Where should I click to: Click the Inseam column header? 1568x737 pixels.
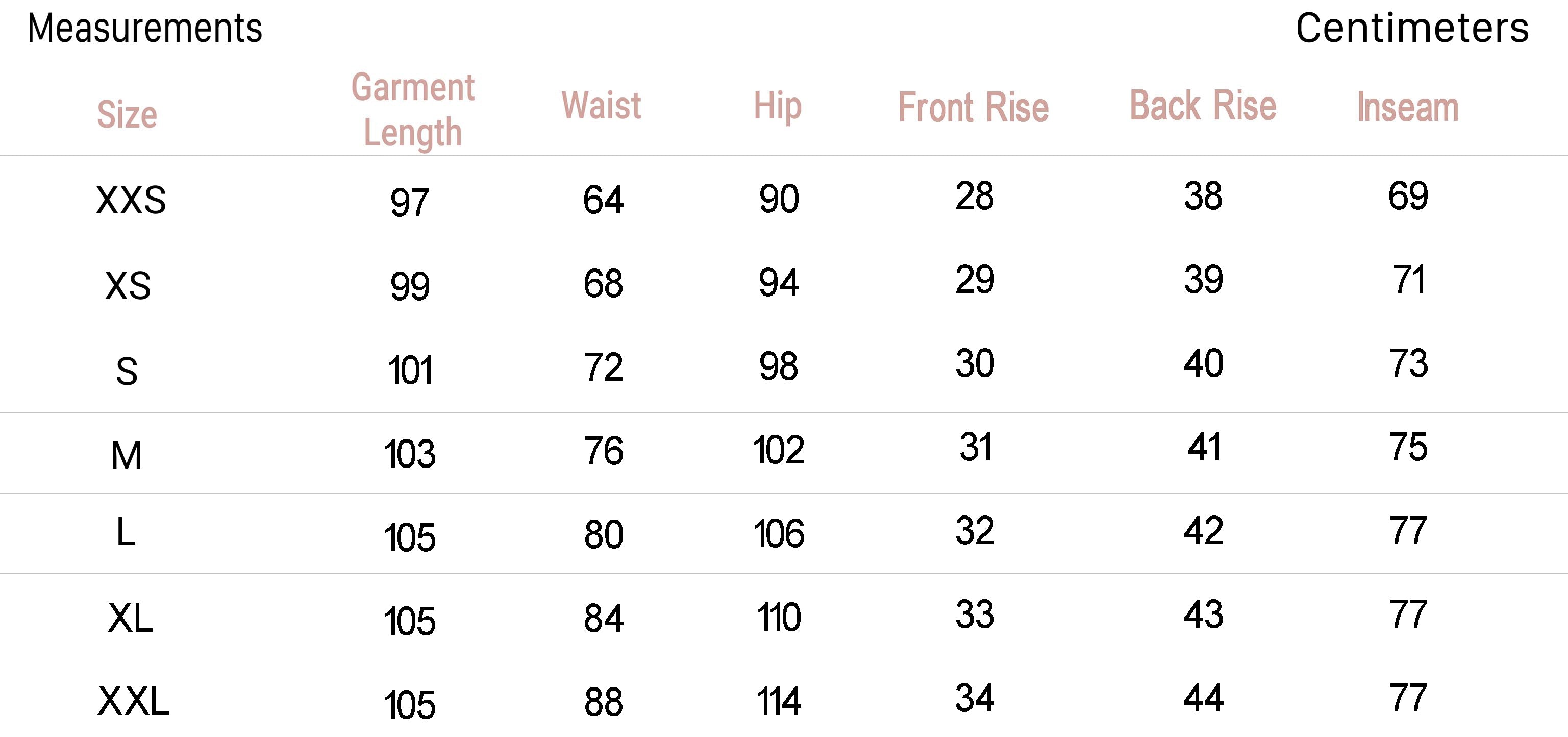pos(1408,107)
